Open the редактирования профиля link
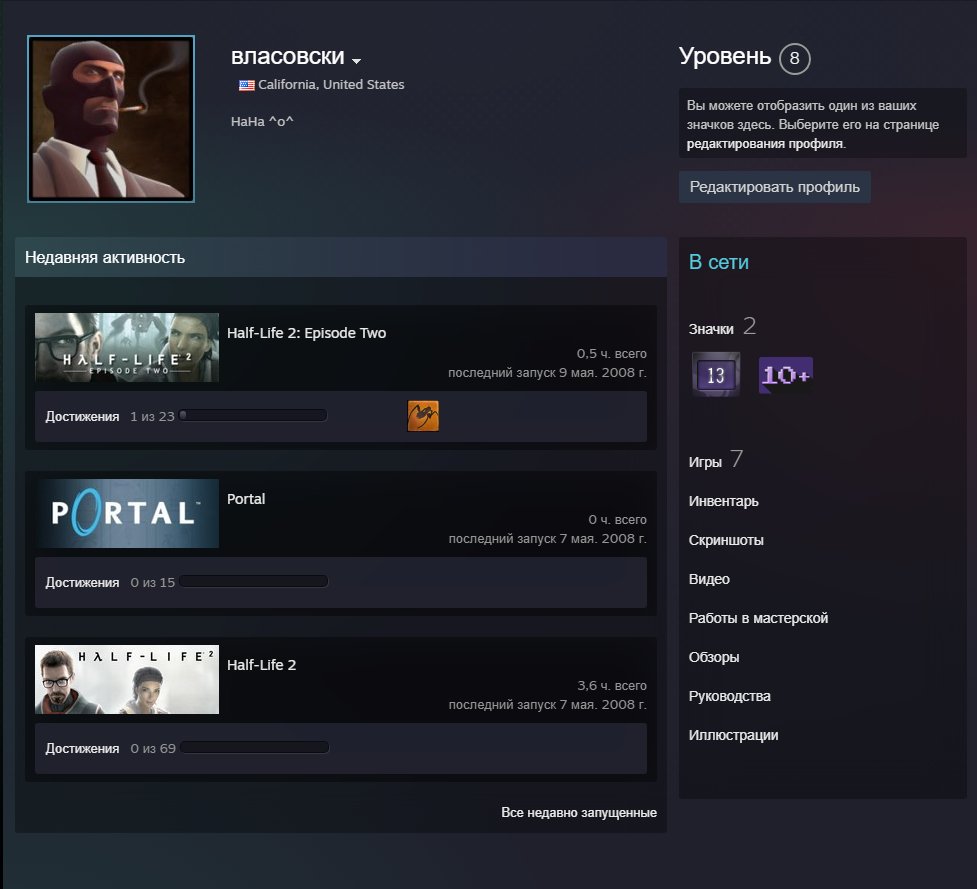The height and width of the screenshot is (889, 977). pyautogui.click(x=765, y=144)
